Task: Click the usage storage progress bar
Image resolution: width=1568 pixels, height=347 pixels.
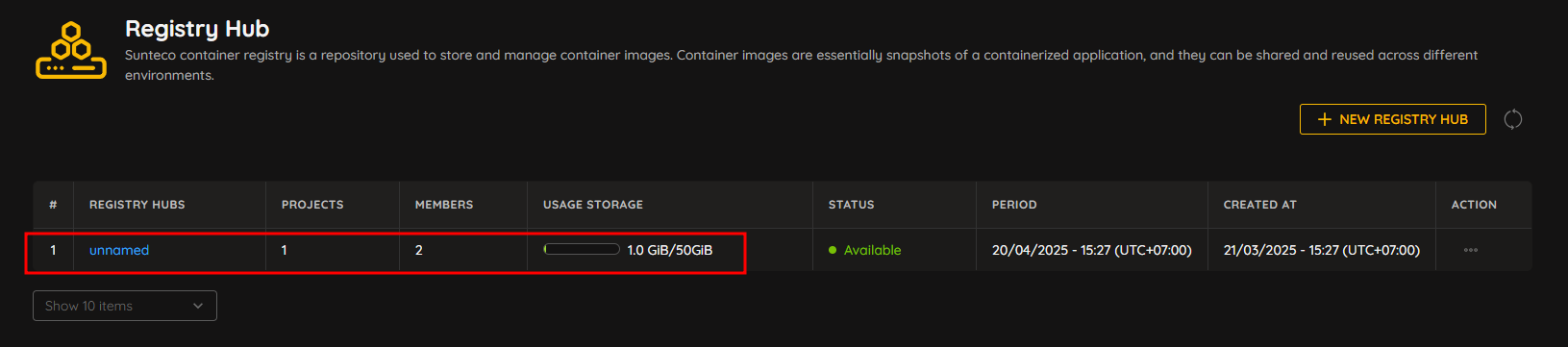Action: coord(582,249)
